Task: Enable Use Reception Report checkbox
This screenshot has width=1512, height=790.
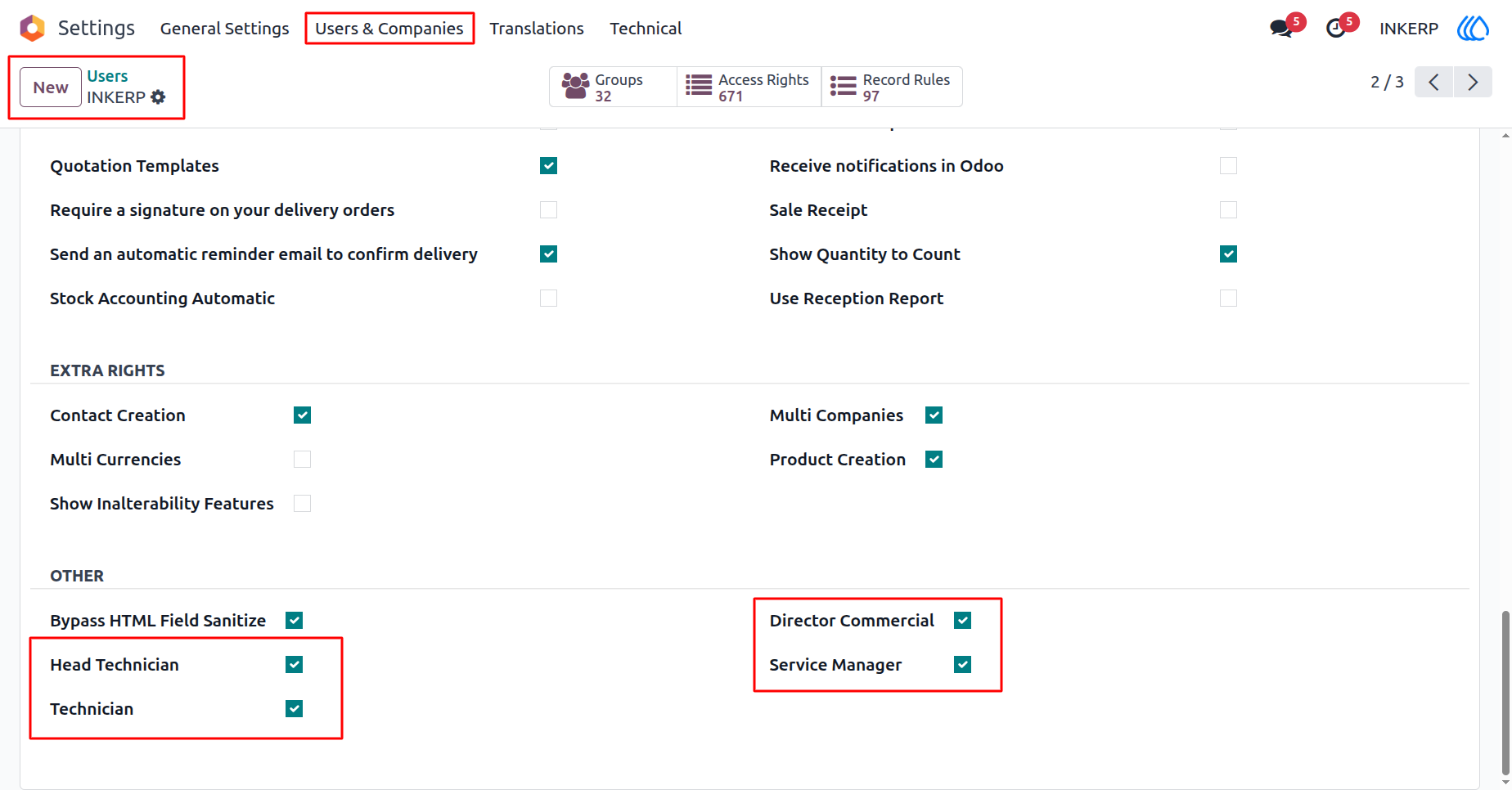Action: pos(1228,298)
